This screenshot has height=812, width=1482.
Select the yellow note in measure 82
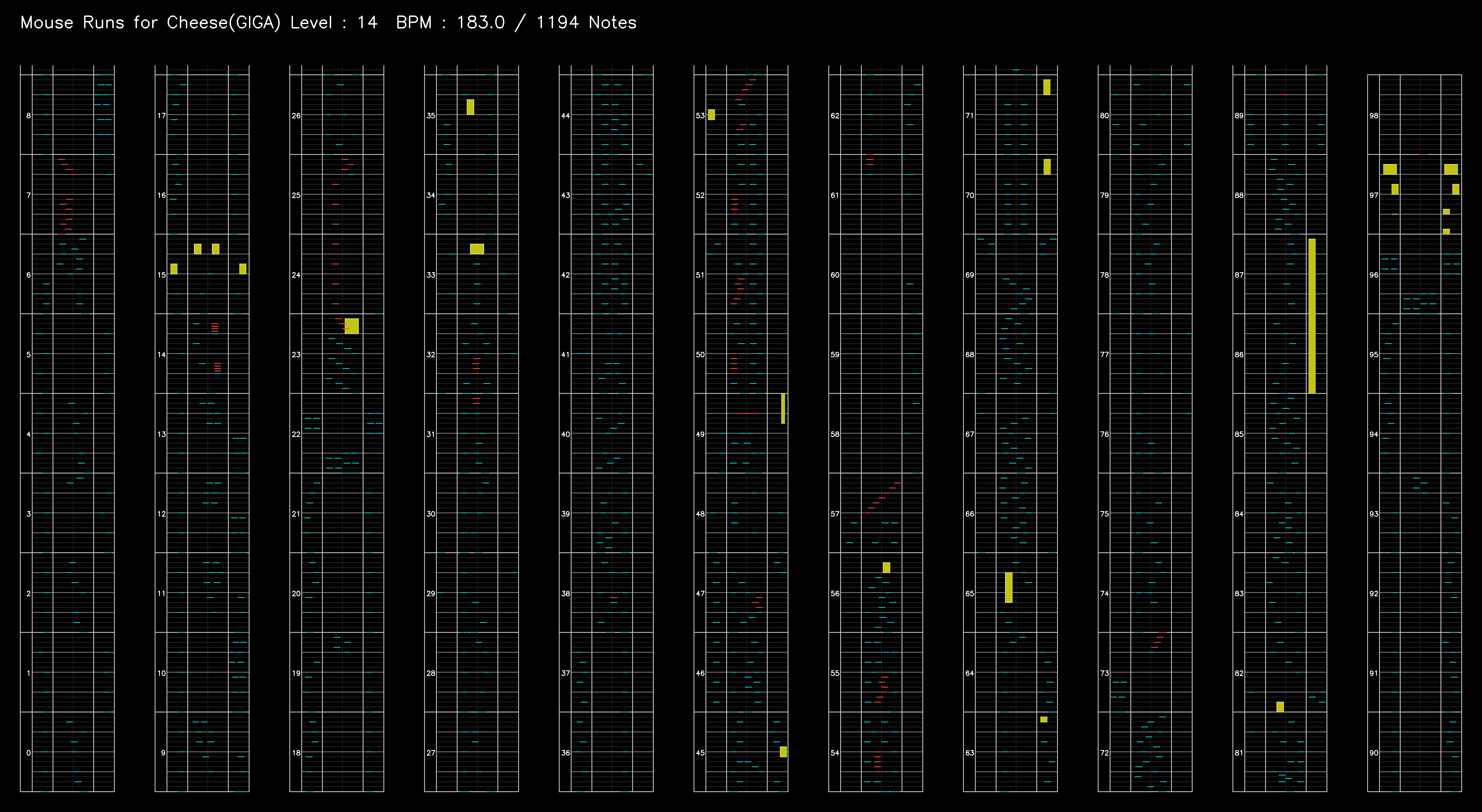point(1280,707)
